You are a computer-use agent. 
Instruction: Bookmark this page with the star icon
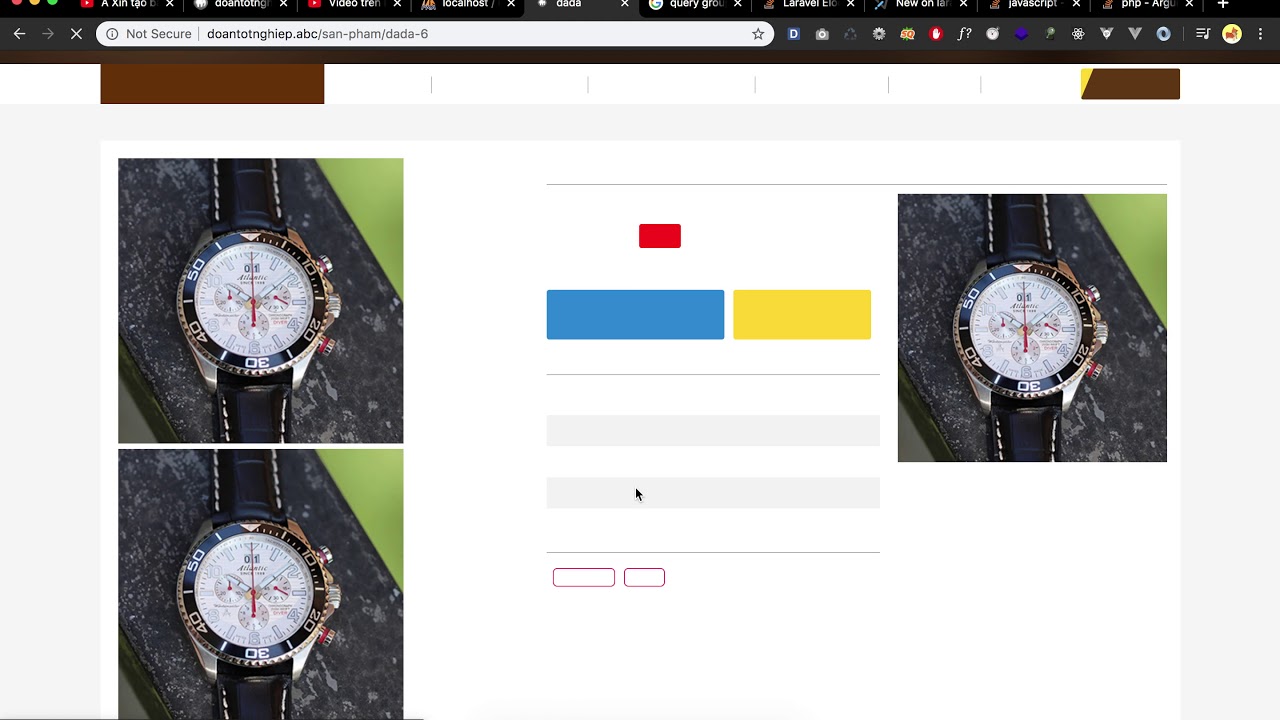[x=758, y=34]
